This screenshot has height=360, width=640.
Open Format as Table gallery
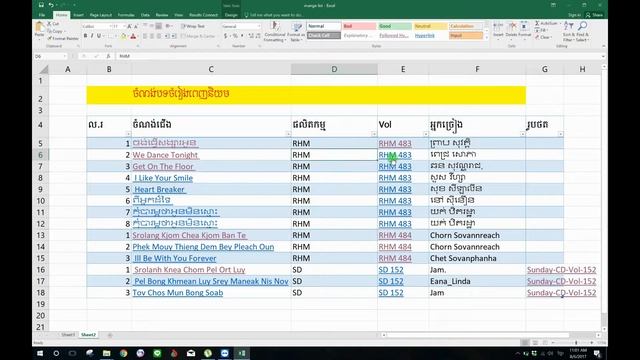pos(296,32)
